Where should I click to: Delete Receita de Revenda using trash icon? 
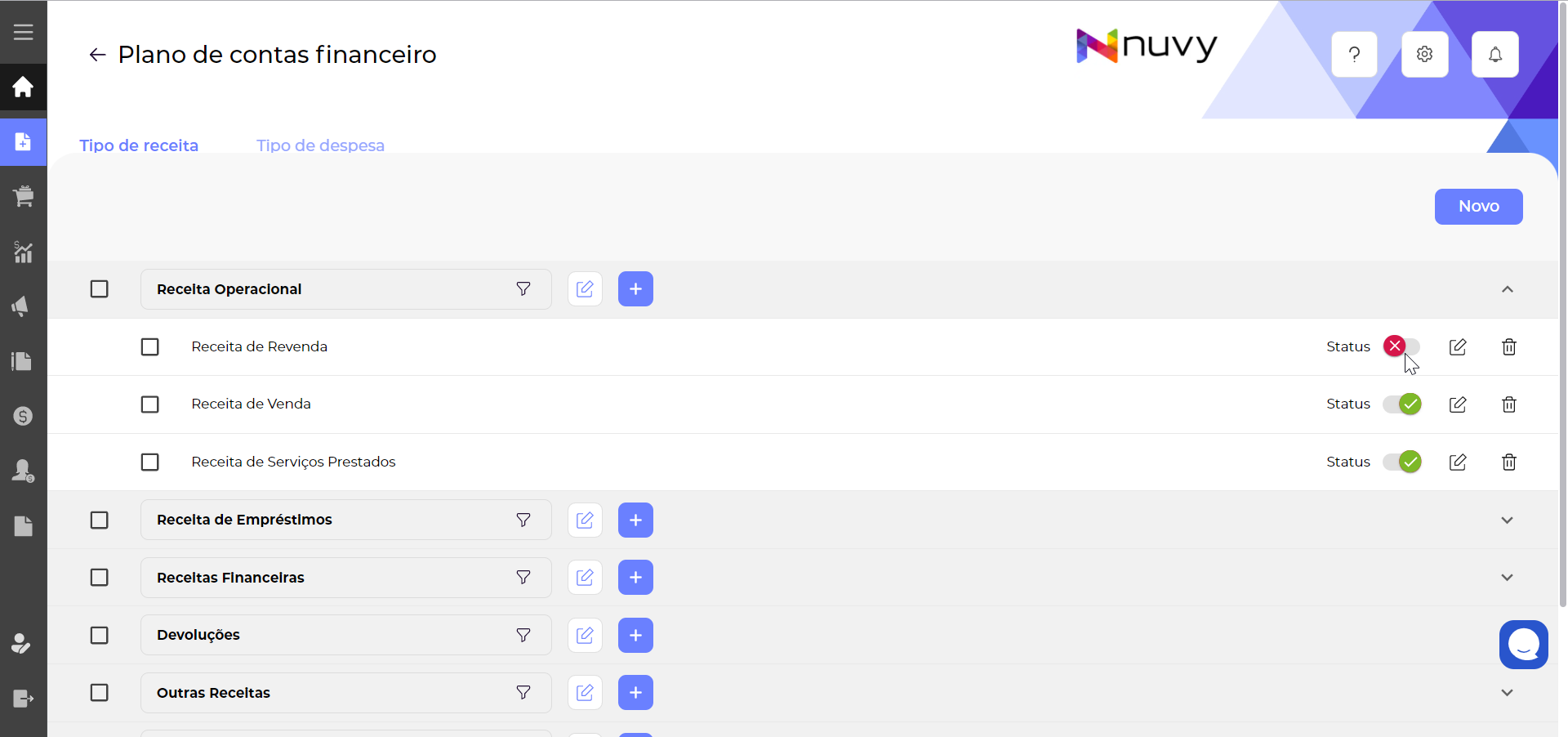[x=1508, y=347]
